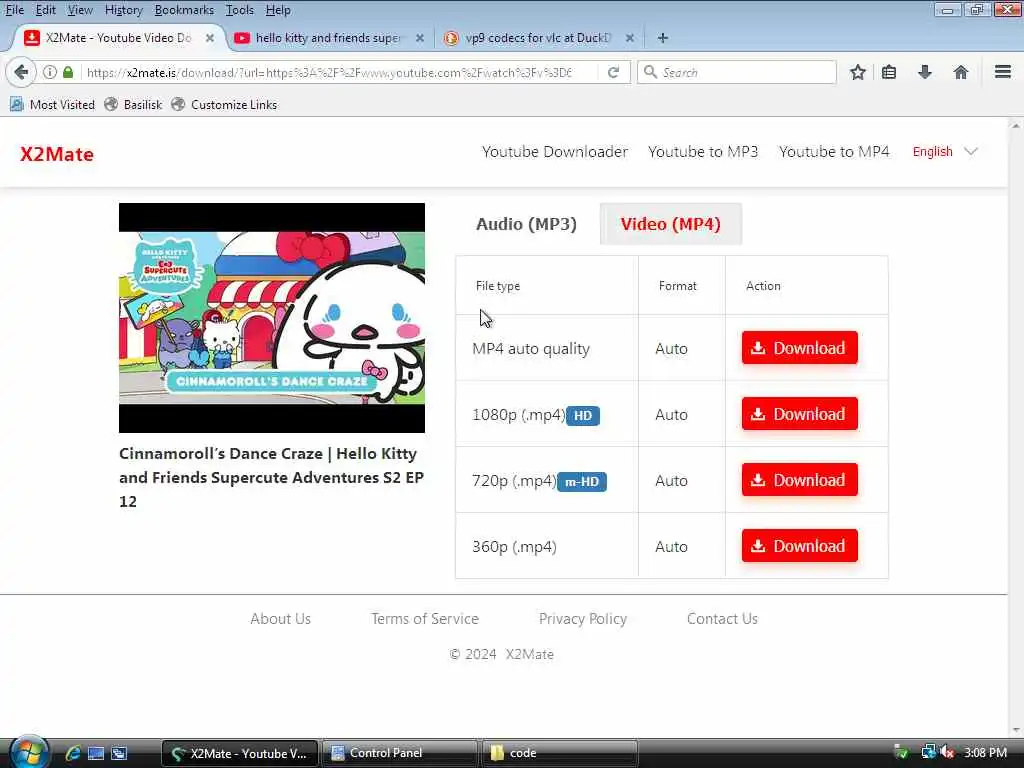The image size is (1024, 768).
Task: Open the History menu
Action: point(123,10)
